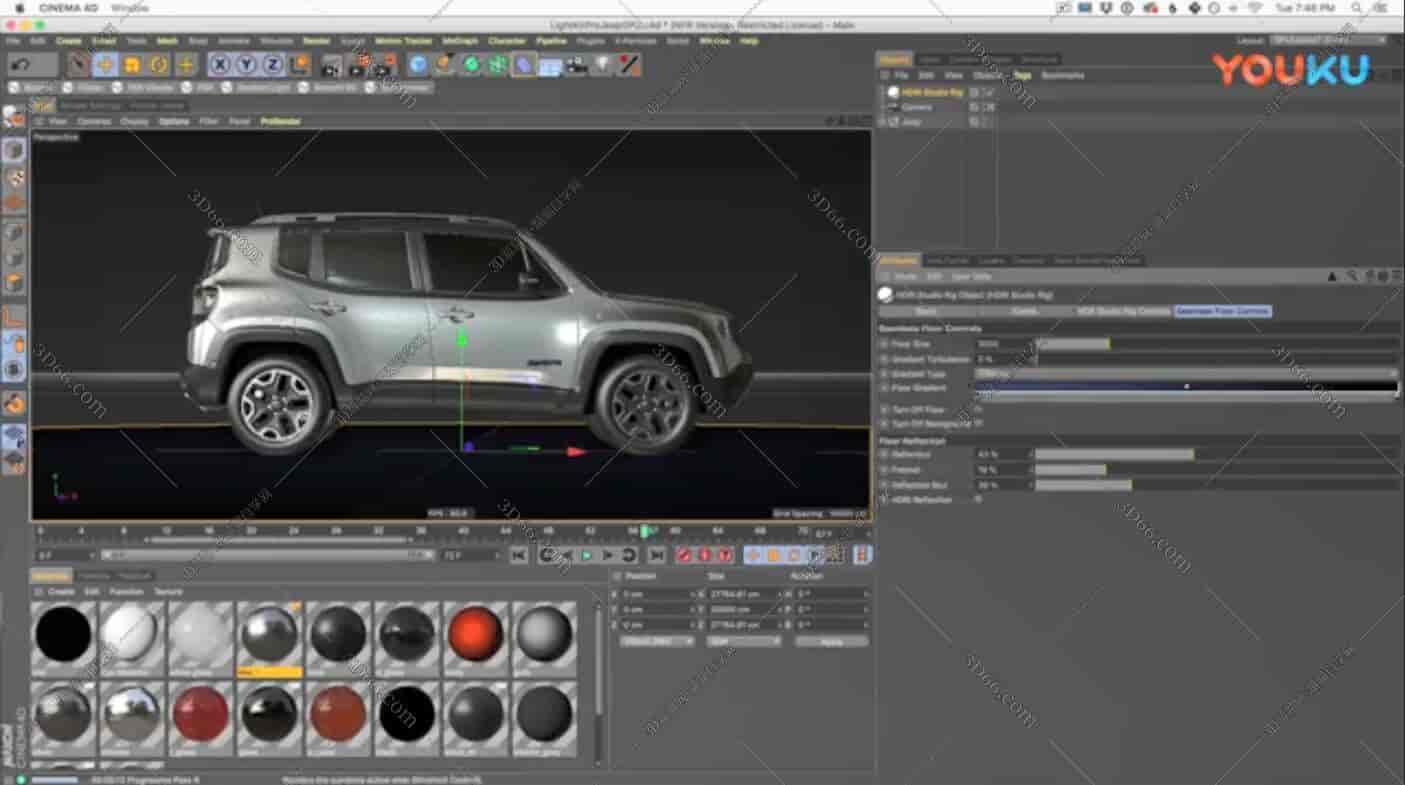Toggle the HDRI Reflection checkbox
The width and height of the screenshot is (1405, 785).
pyautogui.click(x=976, y=499)
